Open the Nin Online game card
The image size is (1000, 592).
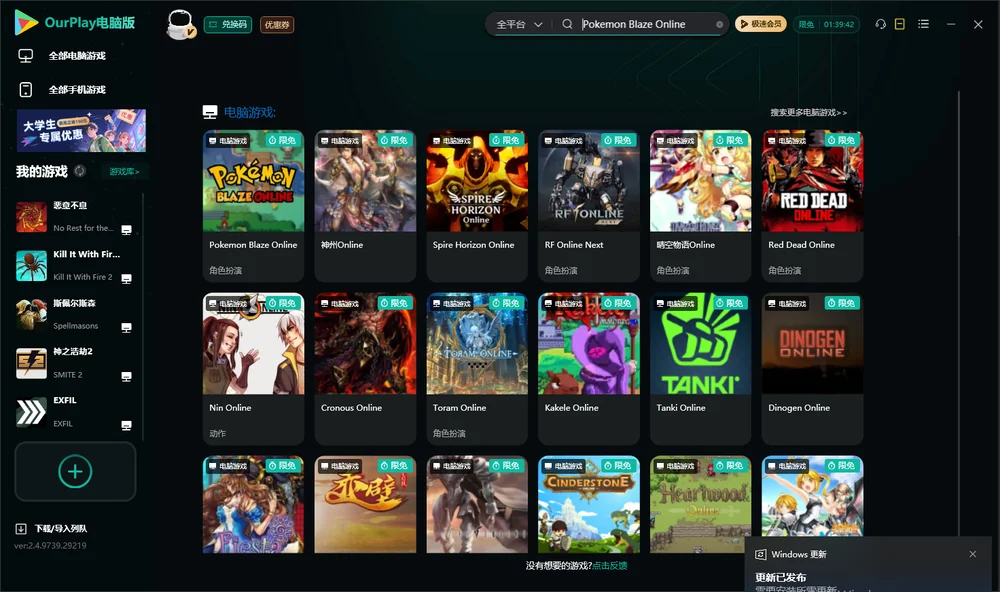point(253,368)
